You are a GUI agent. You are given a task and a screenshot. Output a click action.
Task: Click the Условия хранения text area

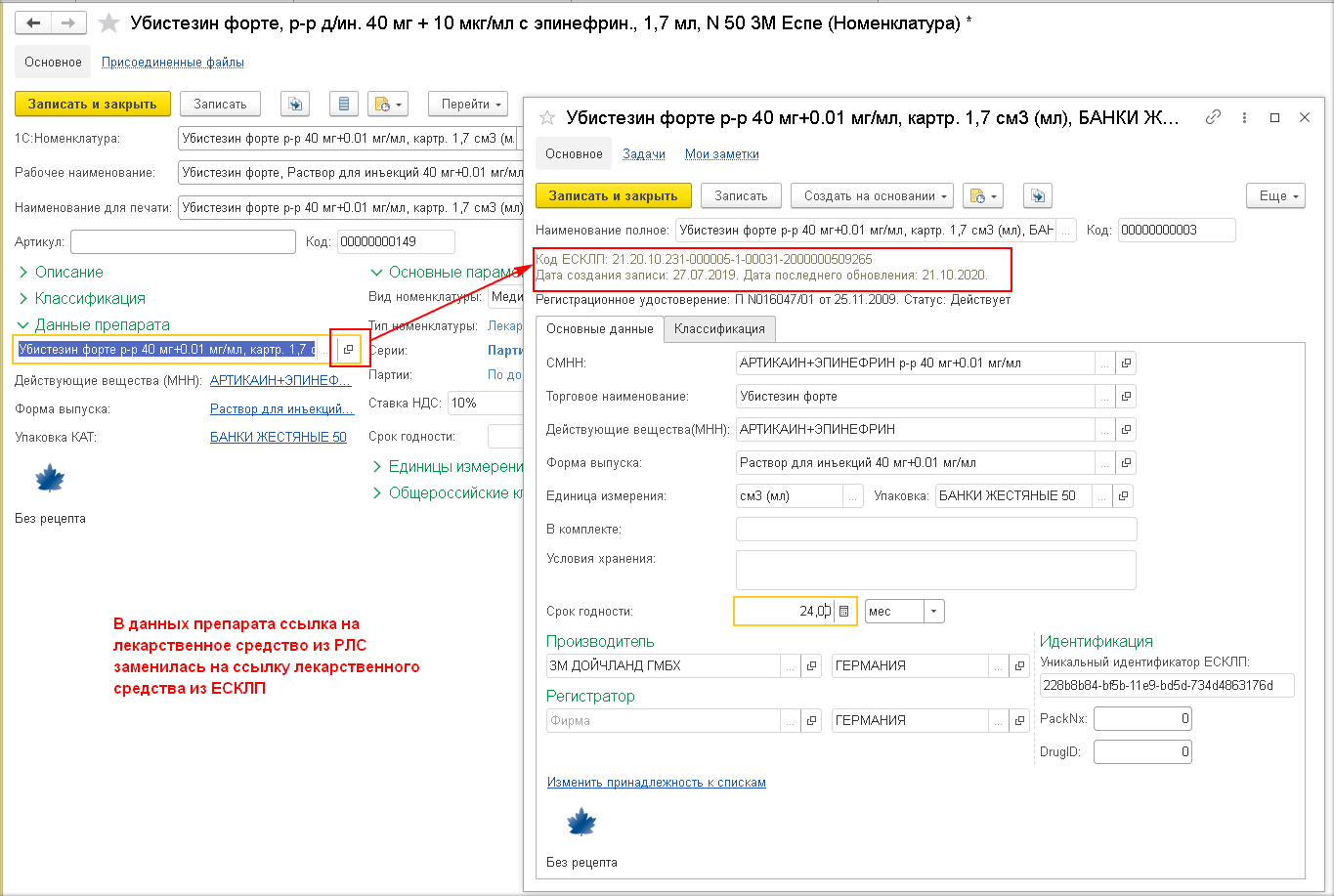936,570
